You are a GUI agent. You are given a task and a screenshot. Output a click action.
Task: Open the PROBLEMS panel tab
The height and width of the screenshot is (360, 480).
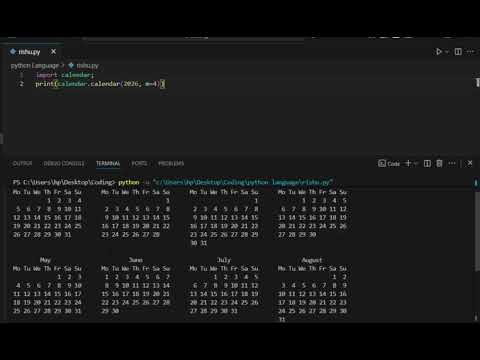171,163
